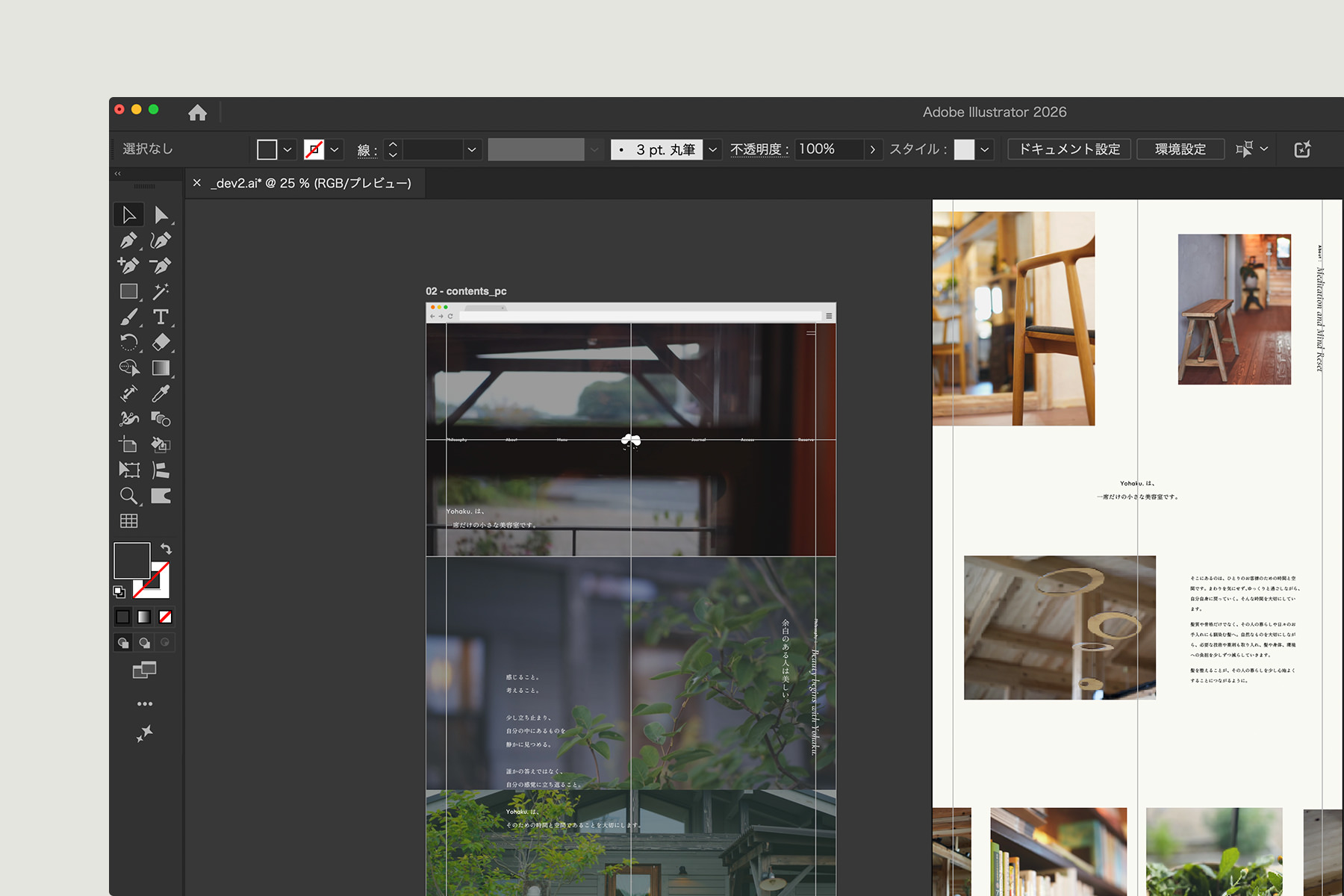Select the Pen tool

point(128,240)
